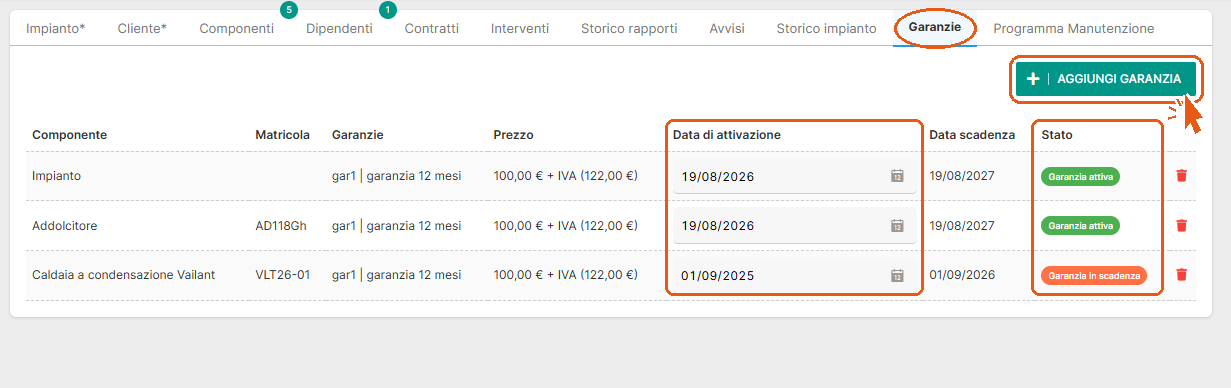Select the Impianto component cell
The height and width of the screenshot is (388, 1231).
pos(57,176)
